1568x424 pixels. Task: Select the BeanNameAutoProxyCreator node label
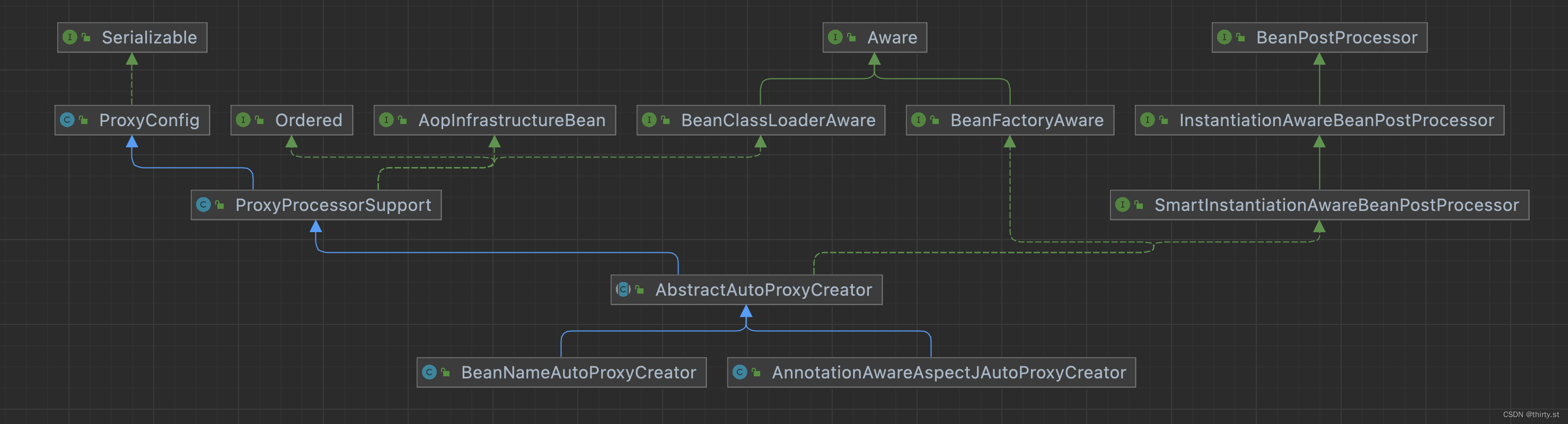(579, 373)
